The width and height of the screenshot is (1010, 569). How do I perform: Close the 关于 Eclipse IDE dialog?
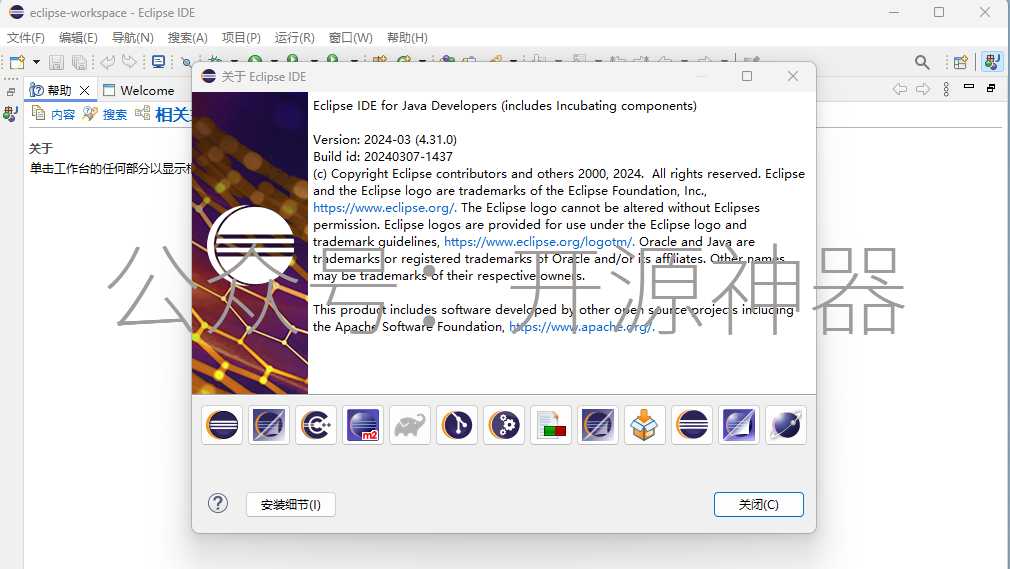point(793,76)
